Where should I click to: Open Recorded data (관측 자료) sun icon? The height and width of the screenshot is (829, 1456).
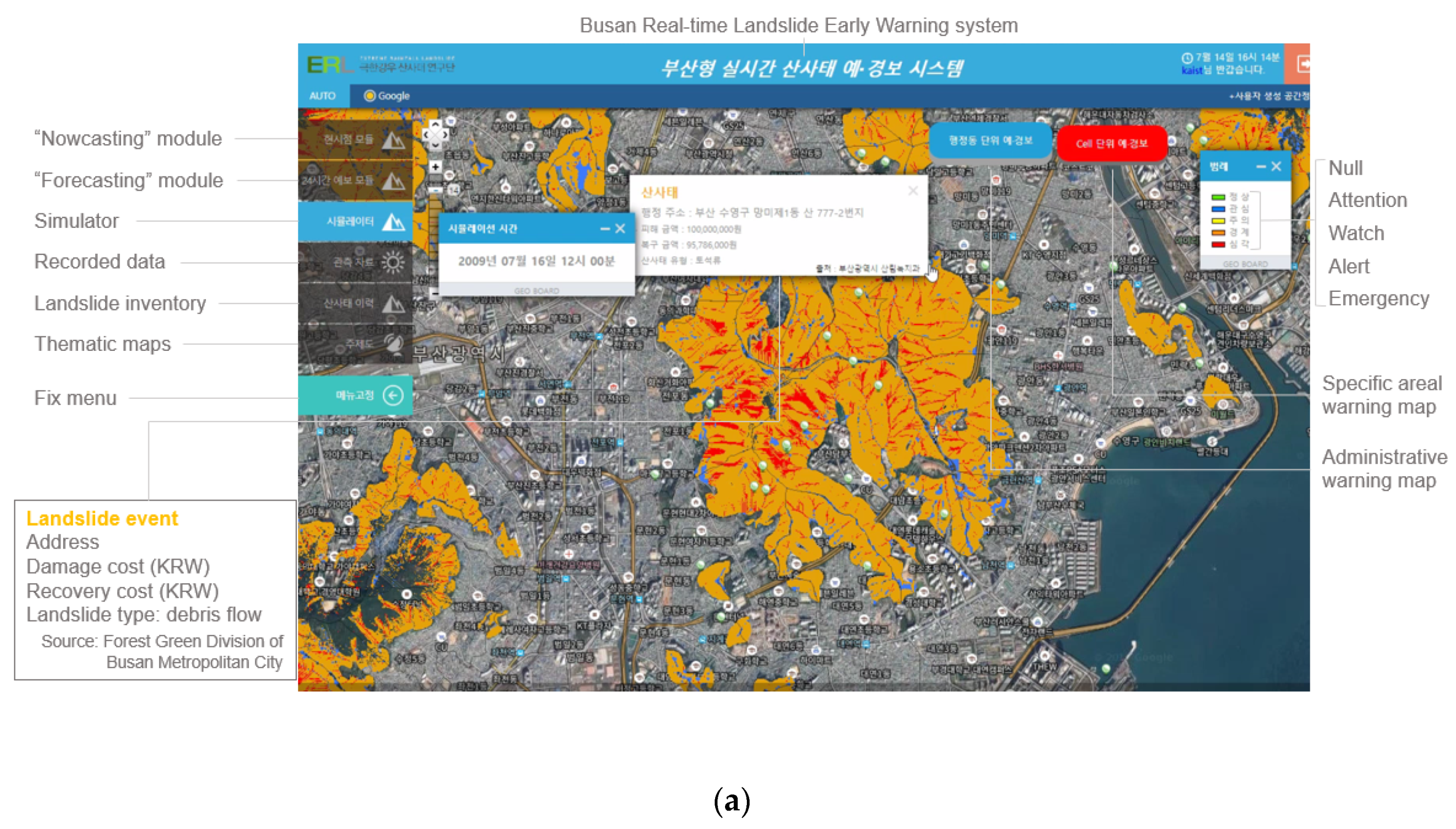click(x=393, y=262)
